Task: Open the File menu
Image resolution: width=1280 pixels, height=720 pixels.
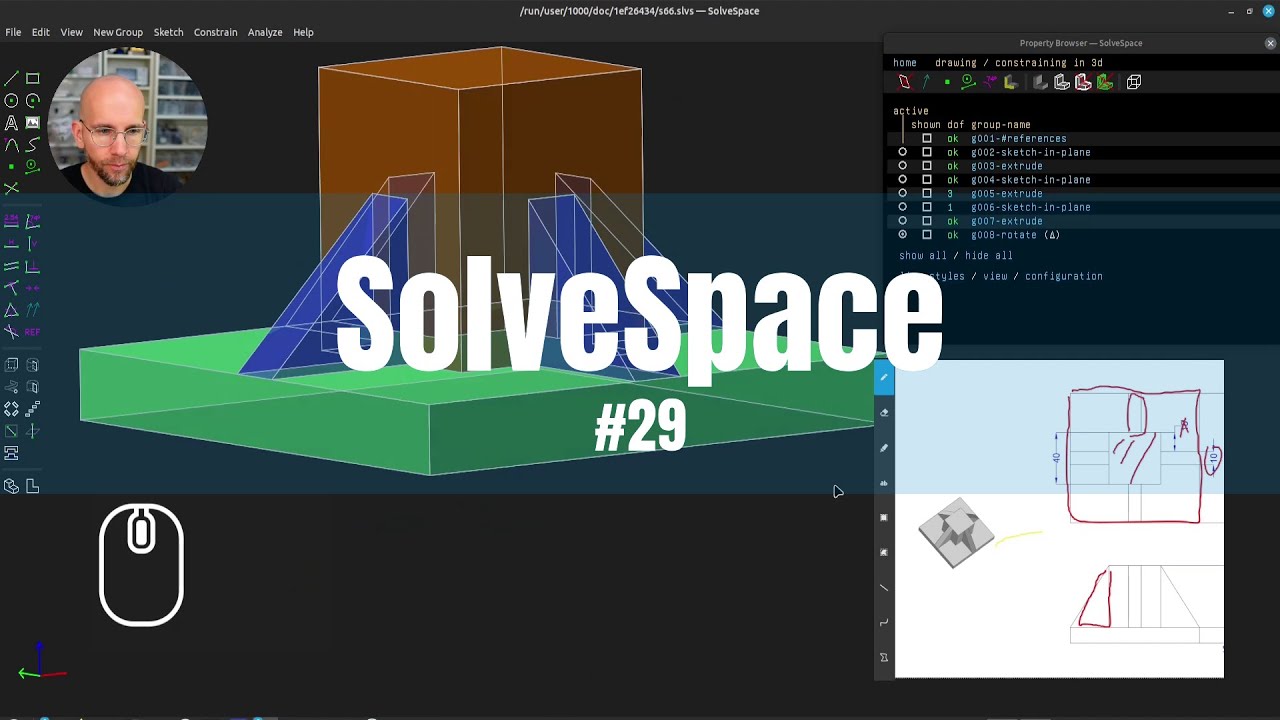Action: (x=13, y=32)
